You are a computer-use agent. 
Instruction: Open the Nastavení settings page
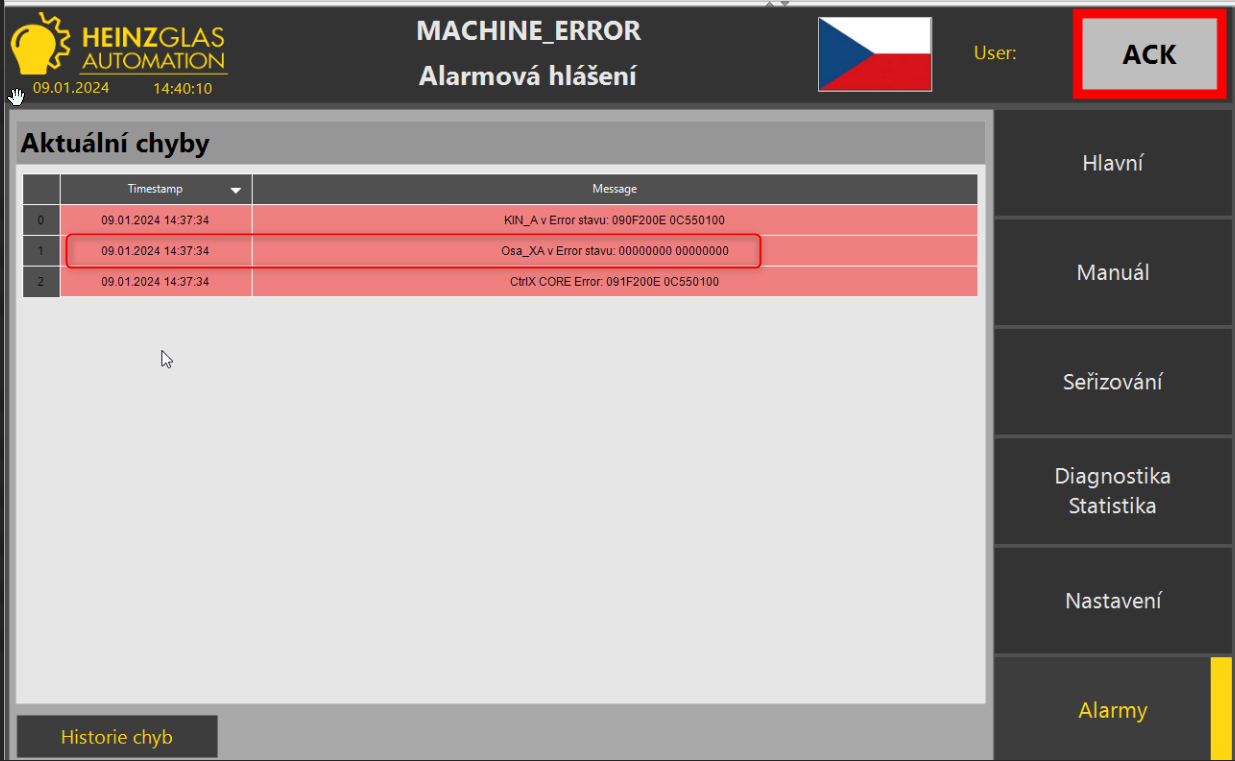[1112, 601]
